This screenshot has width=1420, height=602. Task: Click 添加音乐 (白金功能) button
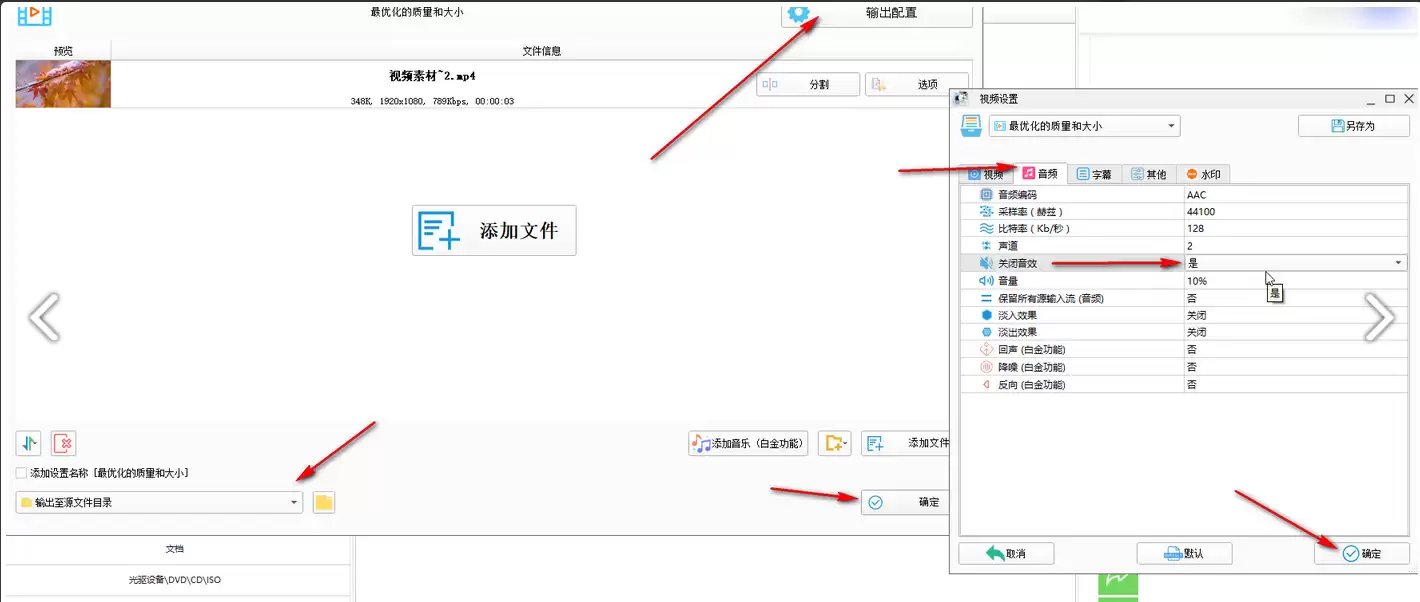748,443
